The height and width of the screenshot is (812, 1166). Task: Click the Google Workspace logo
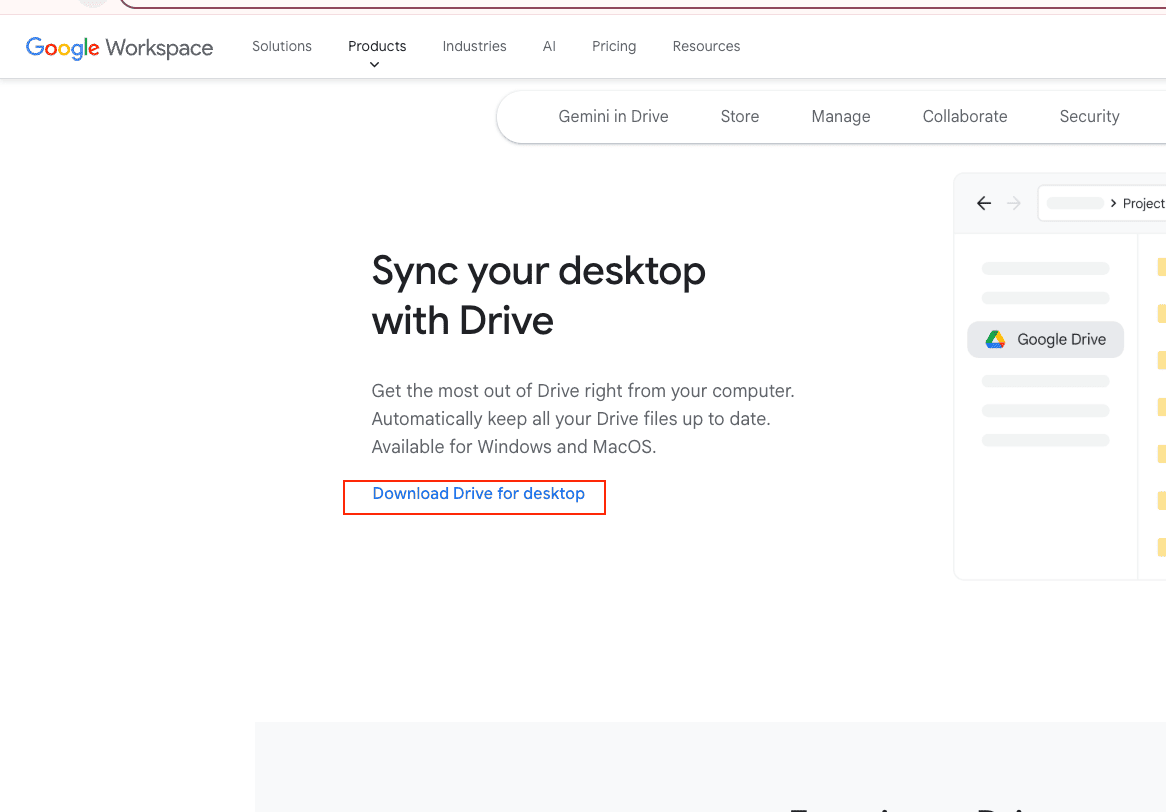tap(119, 48)
